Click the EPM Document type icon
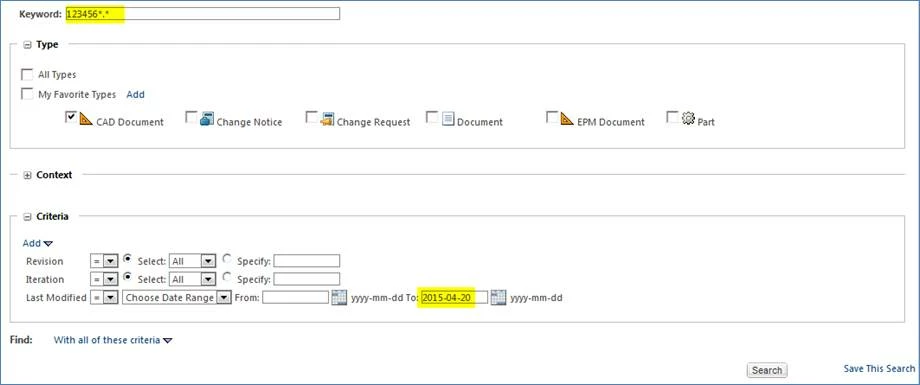This screenshot has height=385, width=920. coord(567,119)
